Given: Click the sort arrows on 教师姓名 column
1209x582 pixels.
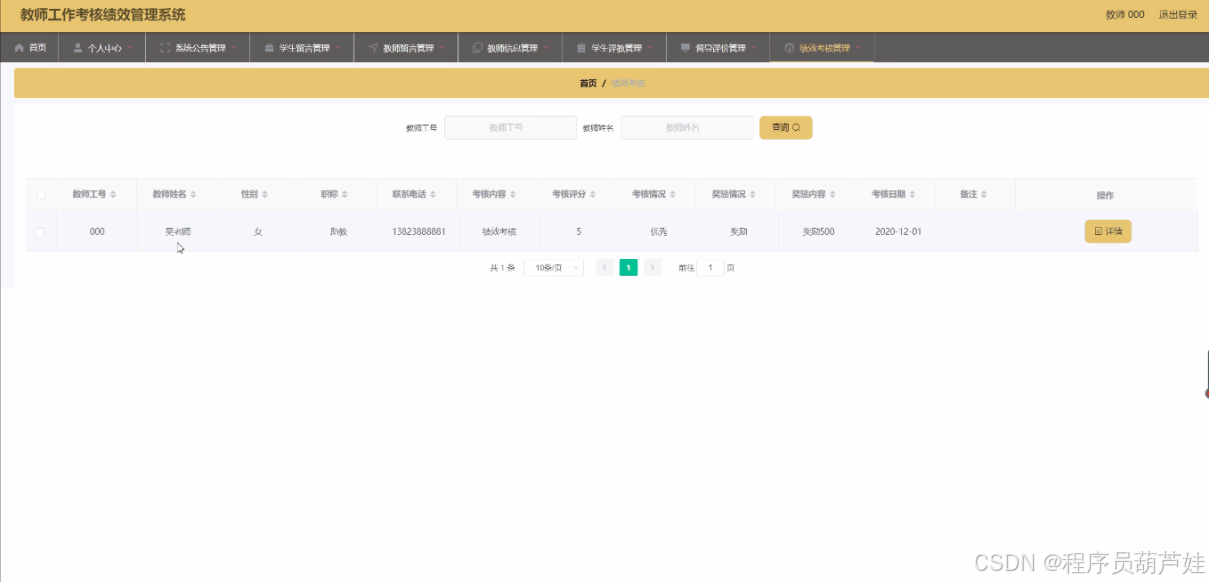Looking at the screenshot, I should [195, 194].
